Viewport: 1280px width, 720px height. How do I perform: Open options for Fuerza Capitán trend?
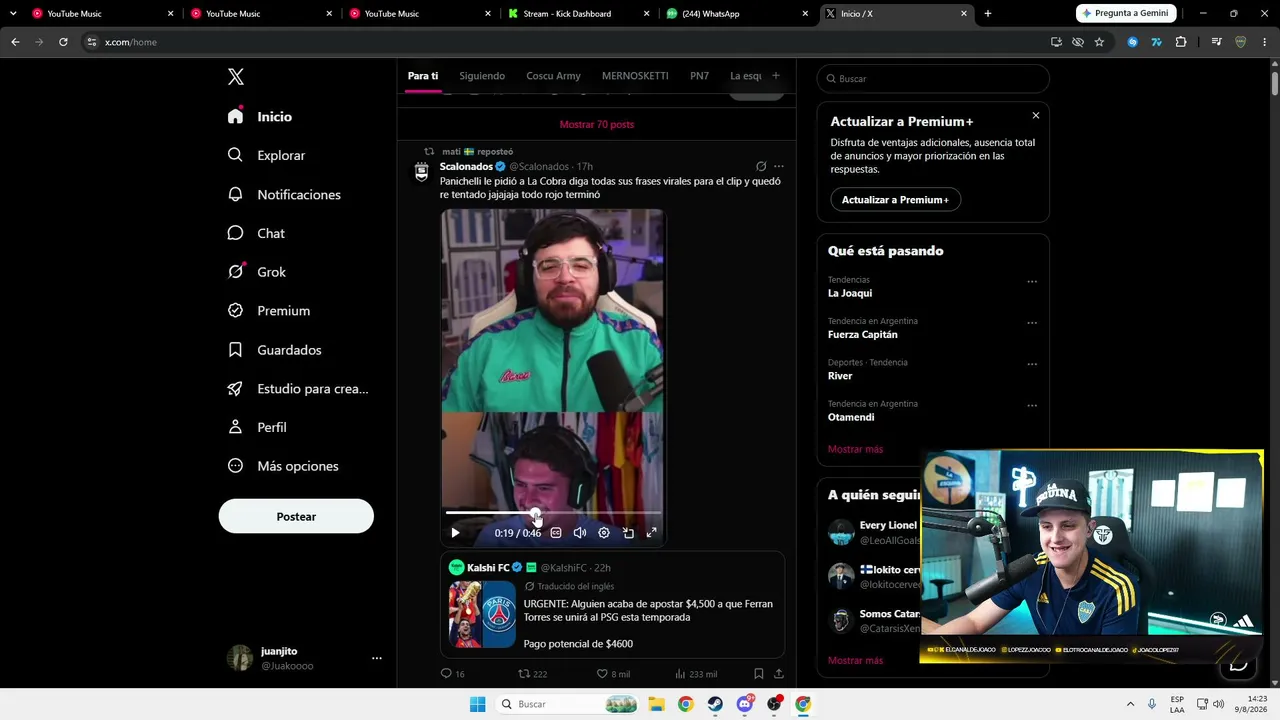tap(1032, 323)
